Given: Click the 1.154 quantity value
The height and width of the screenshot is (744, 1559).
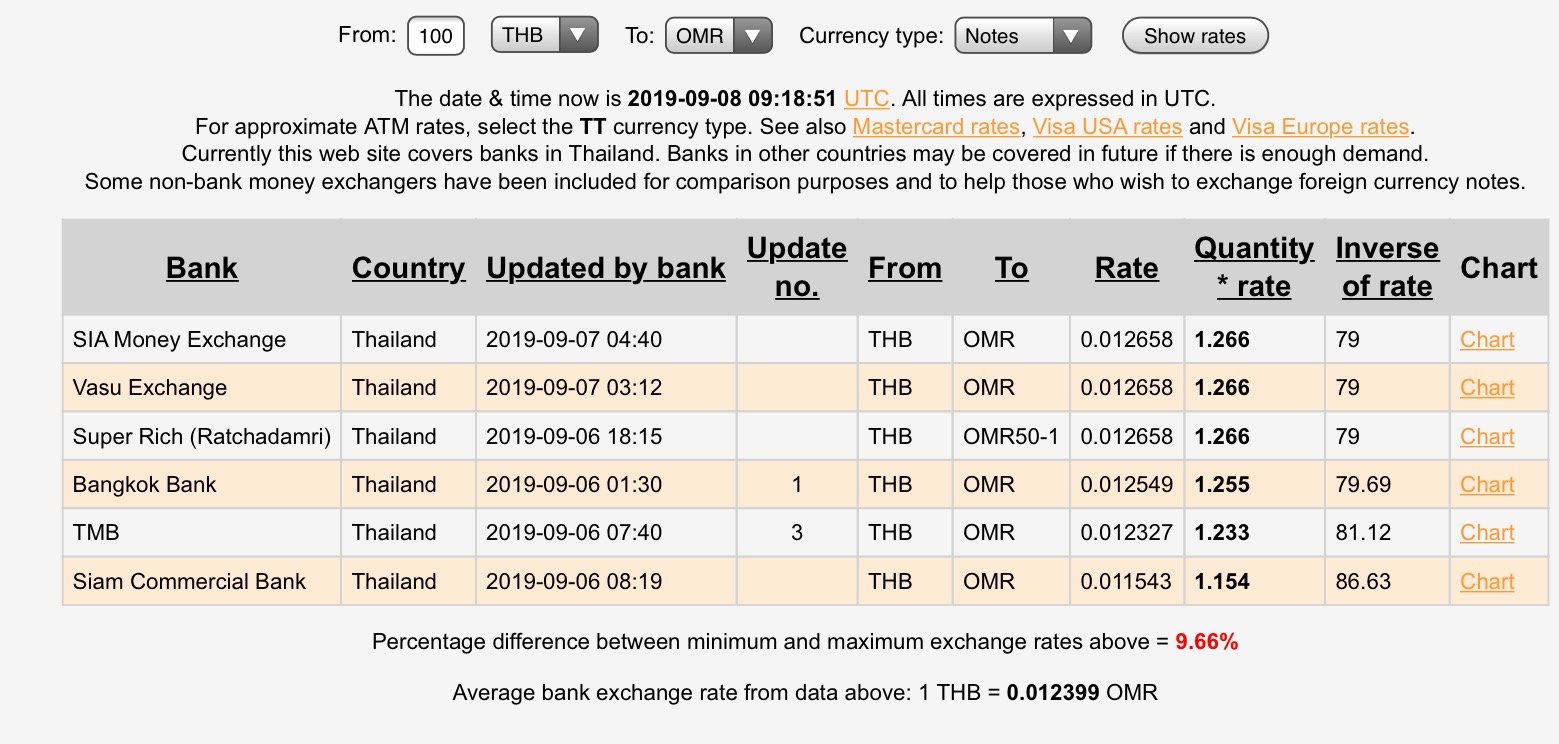Looking at the screenshot, I should pos(1222,581).
